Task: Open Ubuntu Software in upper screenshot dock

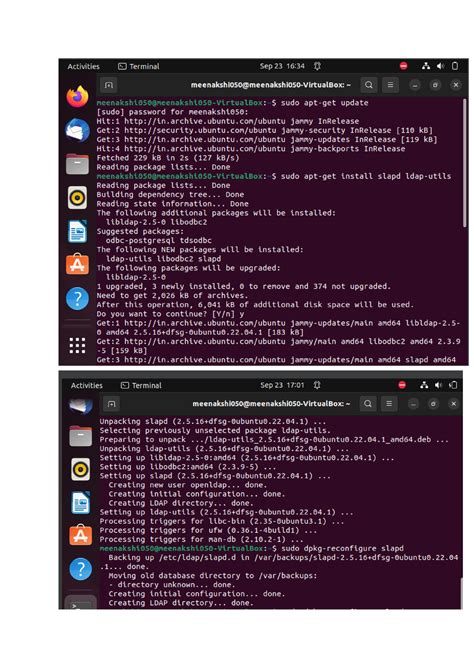Action: point(77,265)
